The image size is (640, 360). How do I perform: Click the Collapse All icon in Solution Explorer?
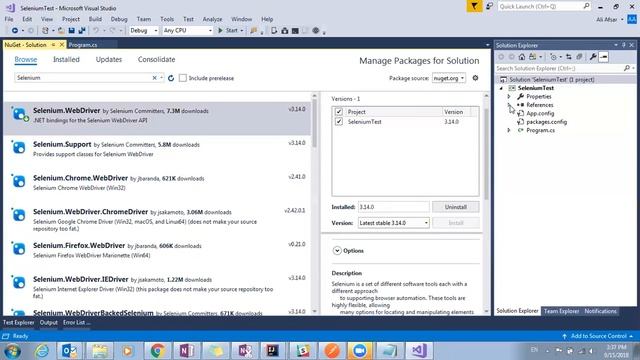pyautogui.click(x=579, y=57)
